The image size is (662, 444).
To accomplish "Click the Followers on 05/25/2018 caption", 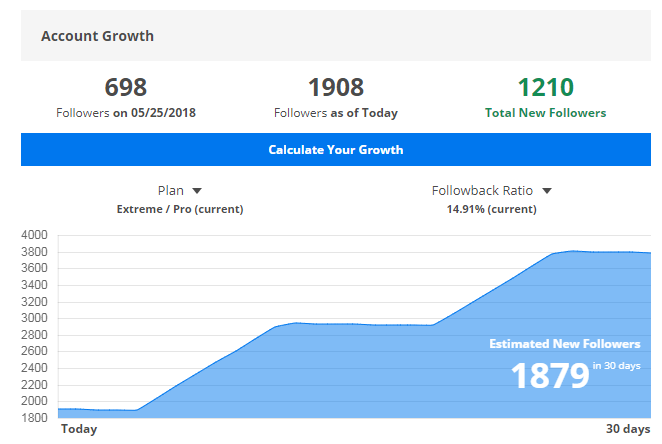I will click(126, 113).
